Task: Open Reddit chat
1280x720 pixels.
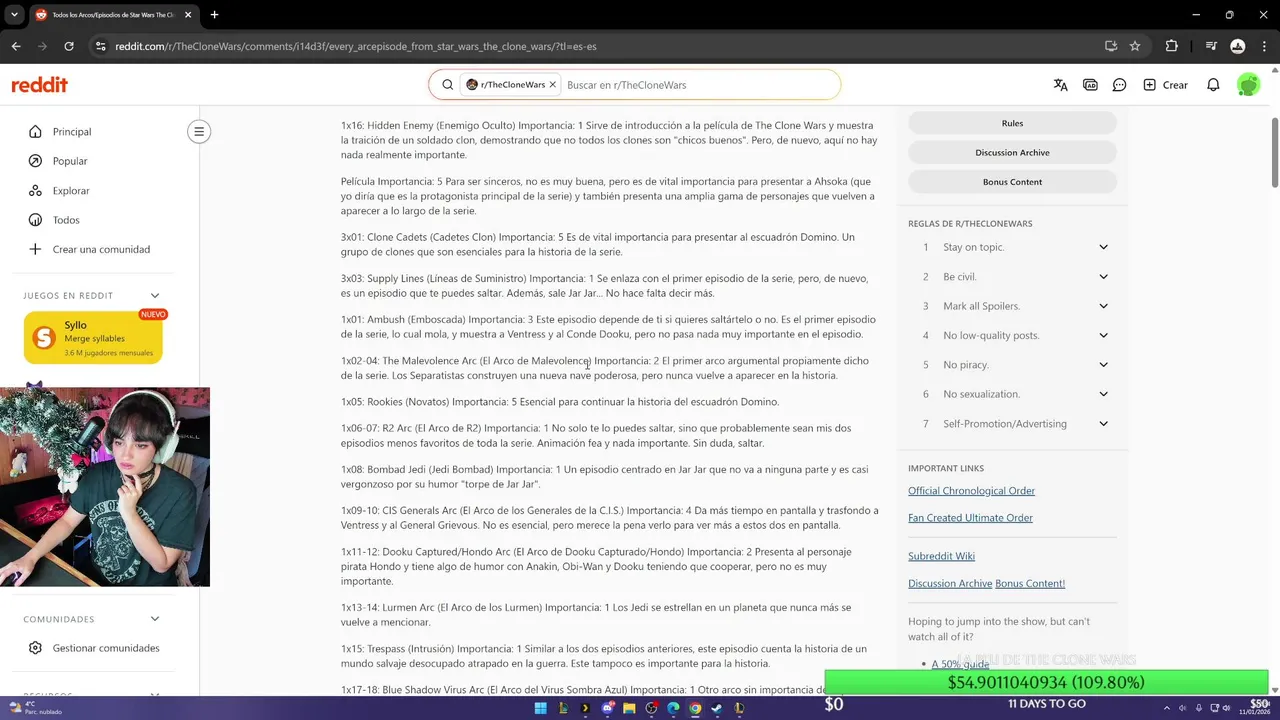Action: point(1120,85)
